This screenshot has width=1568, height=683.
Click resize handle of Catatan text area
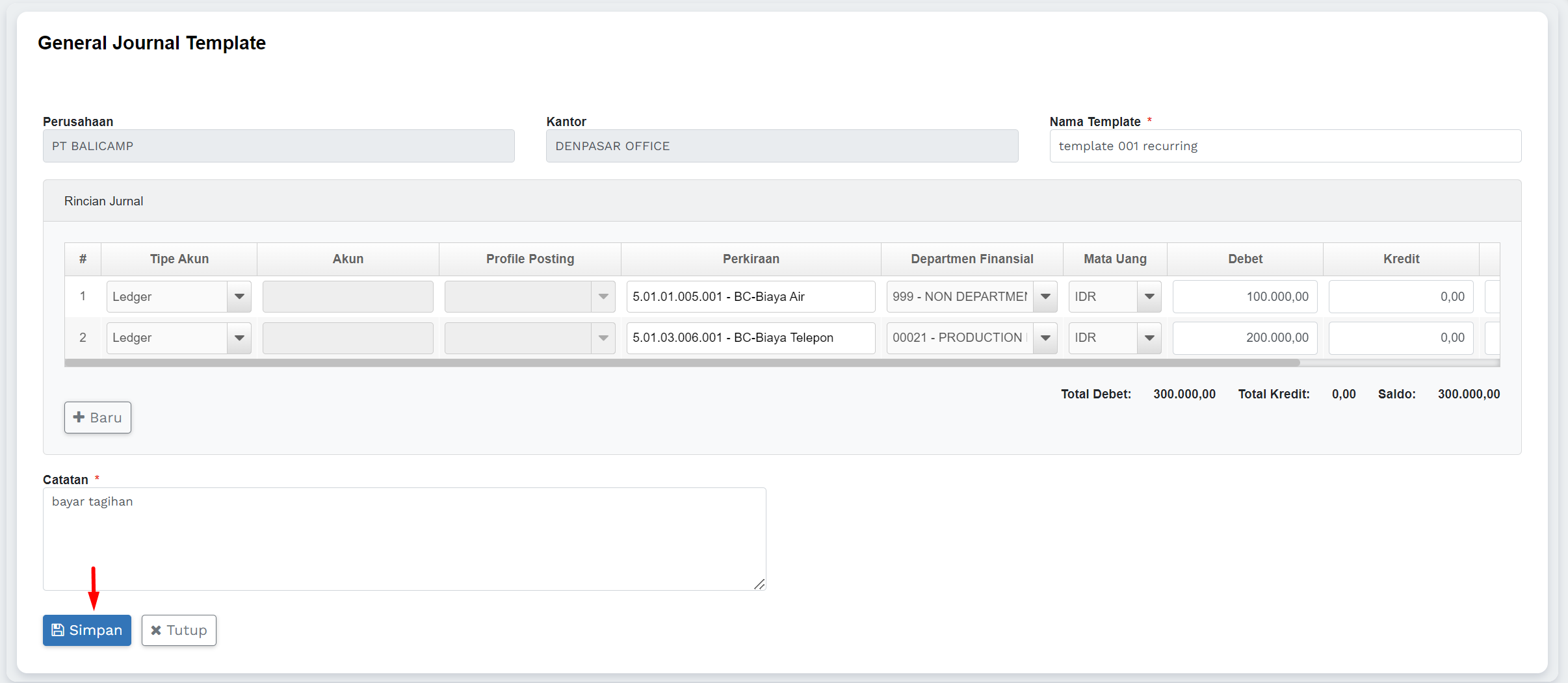759,584
